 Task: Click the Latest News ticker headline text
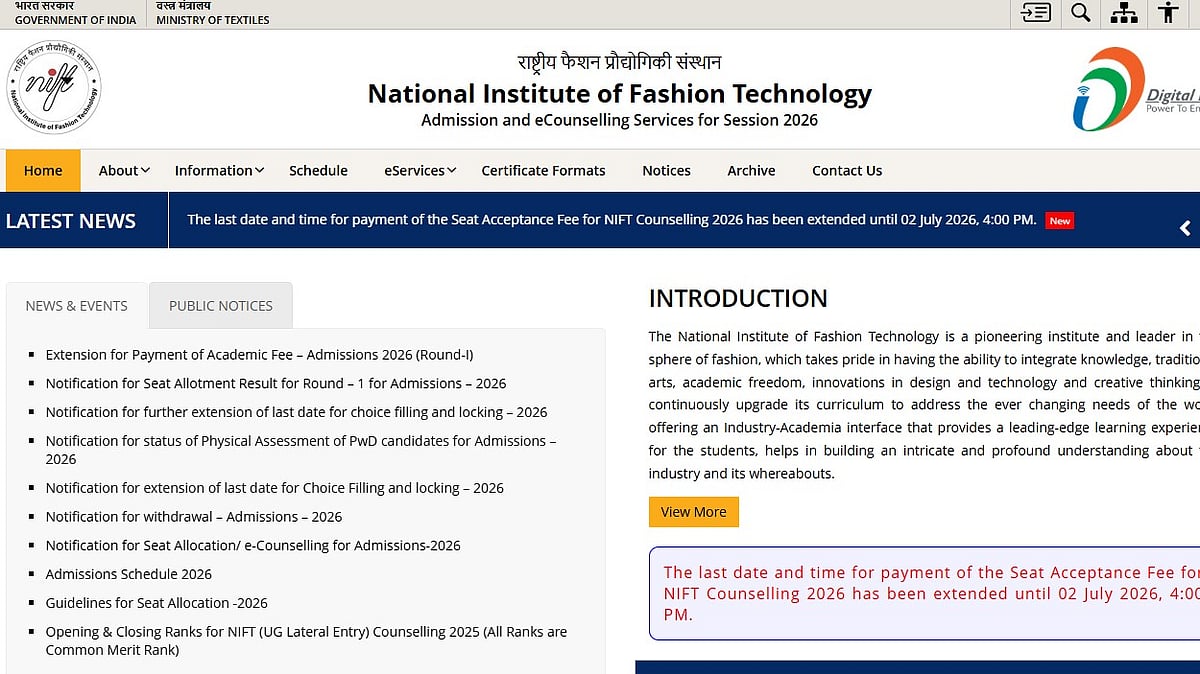coord(611,220)
